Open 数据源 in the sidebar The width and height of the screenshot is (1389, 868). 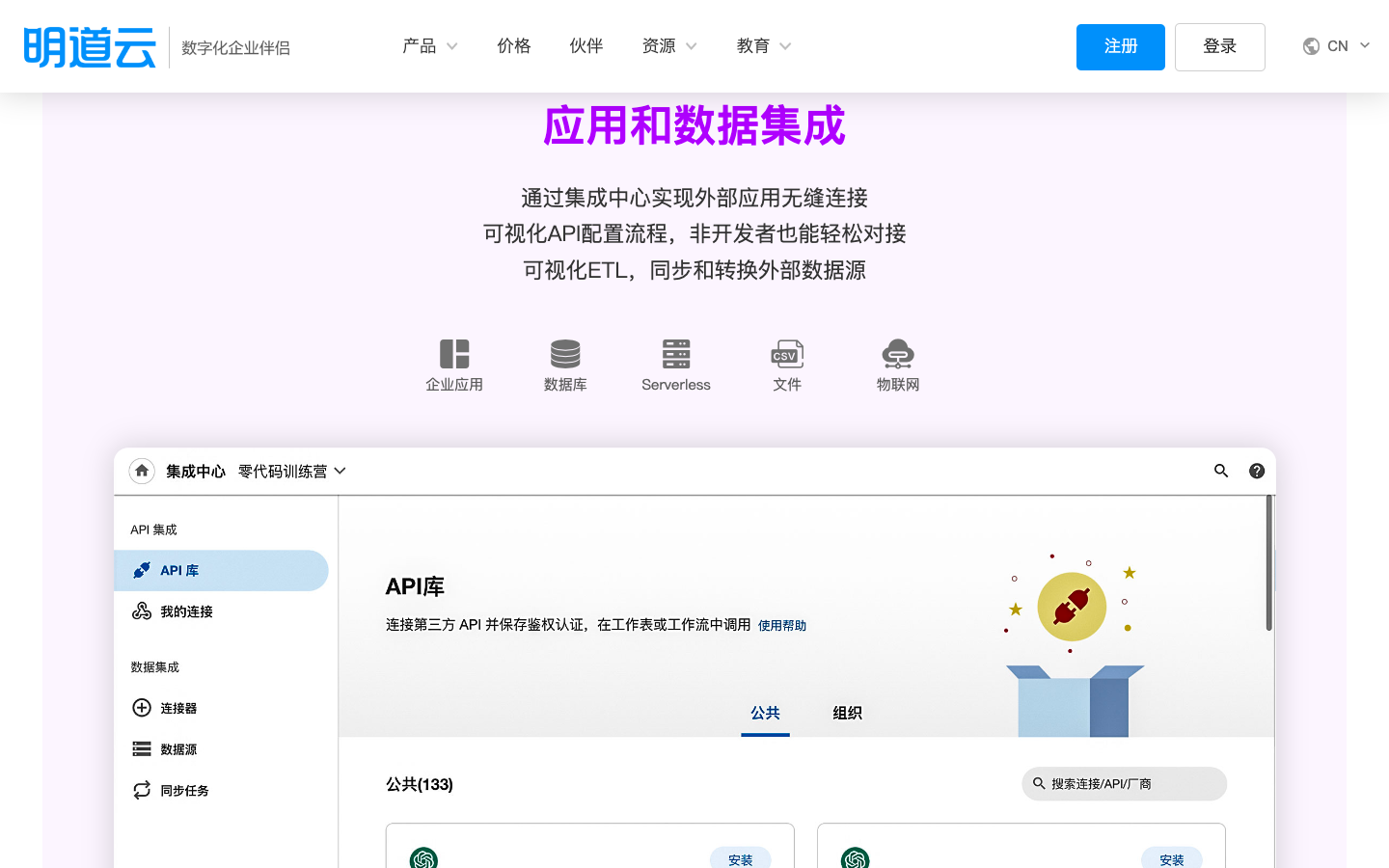[x=179, y=748]
